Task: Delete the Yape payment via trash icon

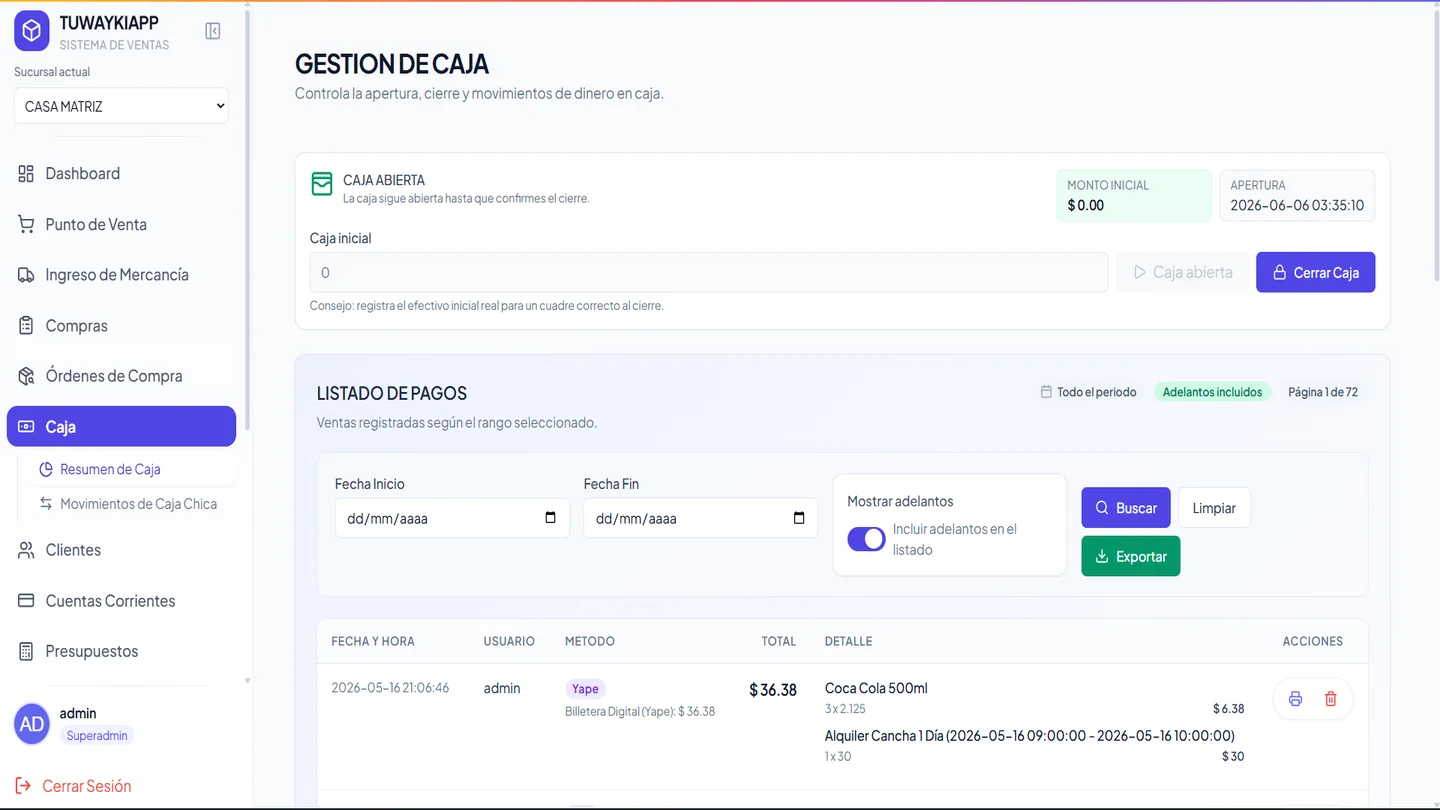Action: [1331, 699]
